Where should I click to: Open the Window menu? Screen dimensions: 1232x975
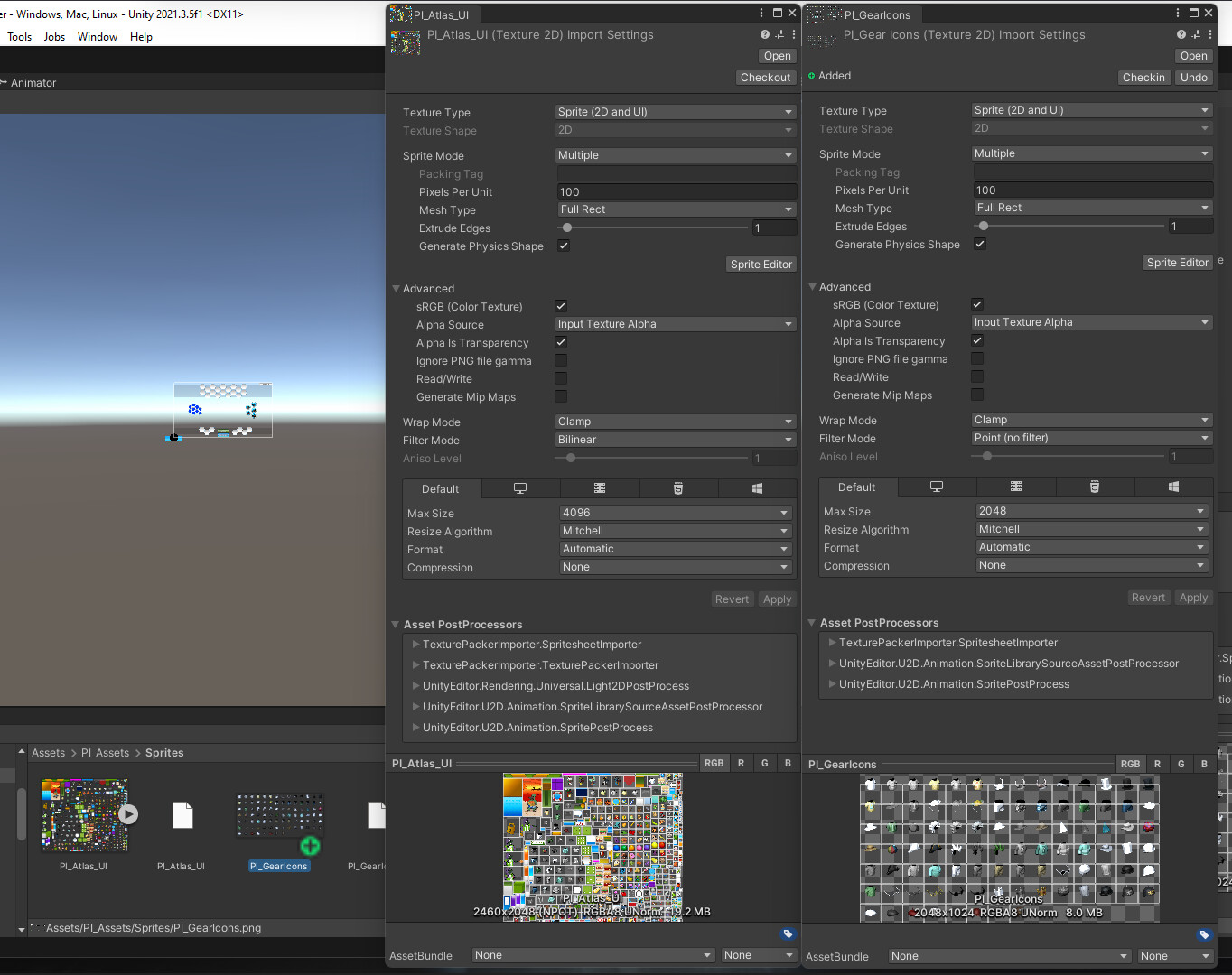point(97,37)
